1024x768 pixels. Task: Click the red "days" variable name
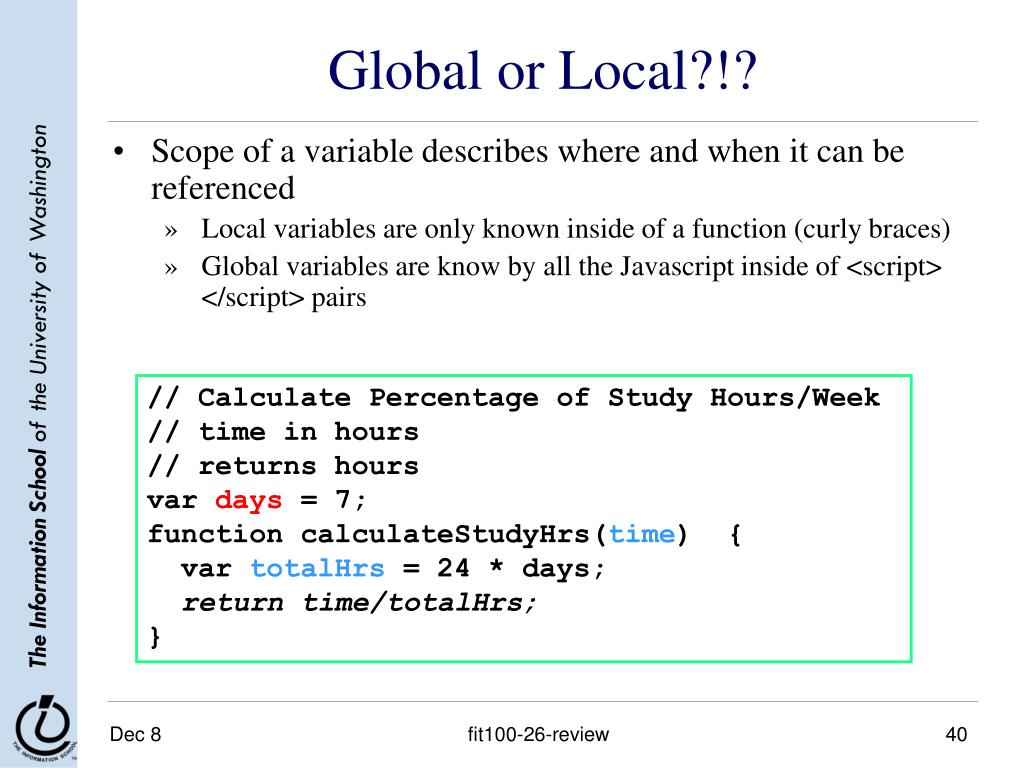(x=248, y=501)
